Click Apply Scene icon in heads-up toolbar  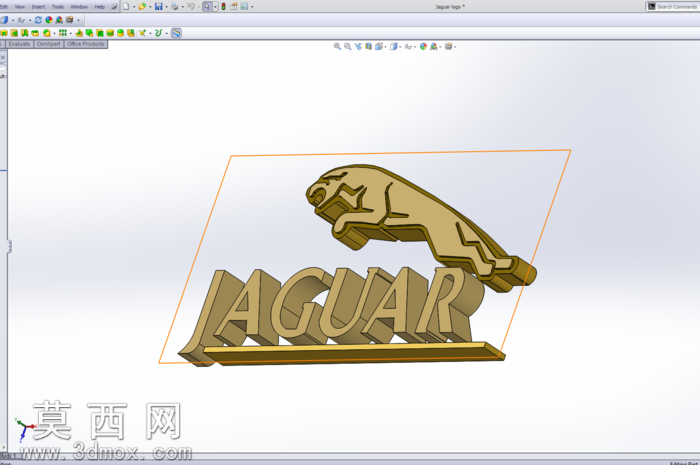pos(433,46)
